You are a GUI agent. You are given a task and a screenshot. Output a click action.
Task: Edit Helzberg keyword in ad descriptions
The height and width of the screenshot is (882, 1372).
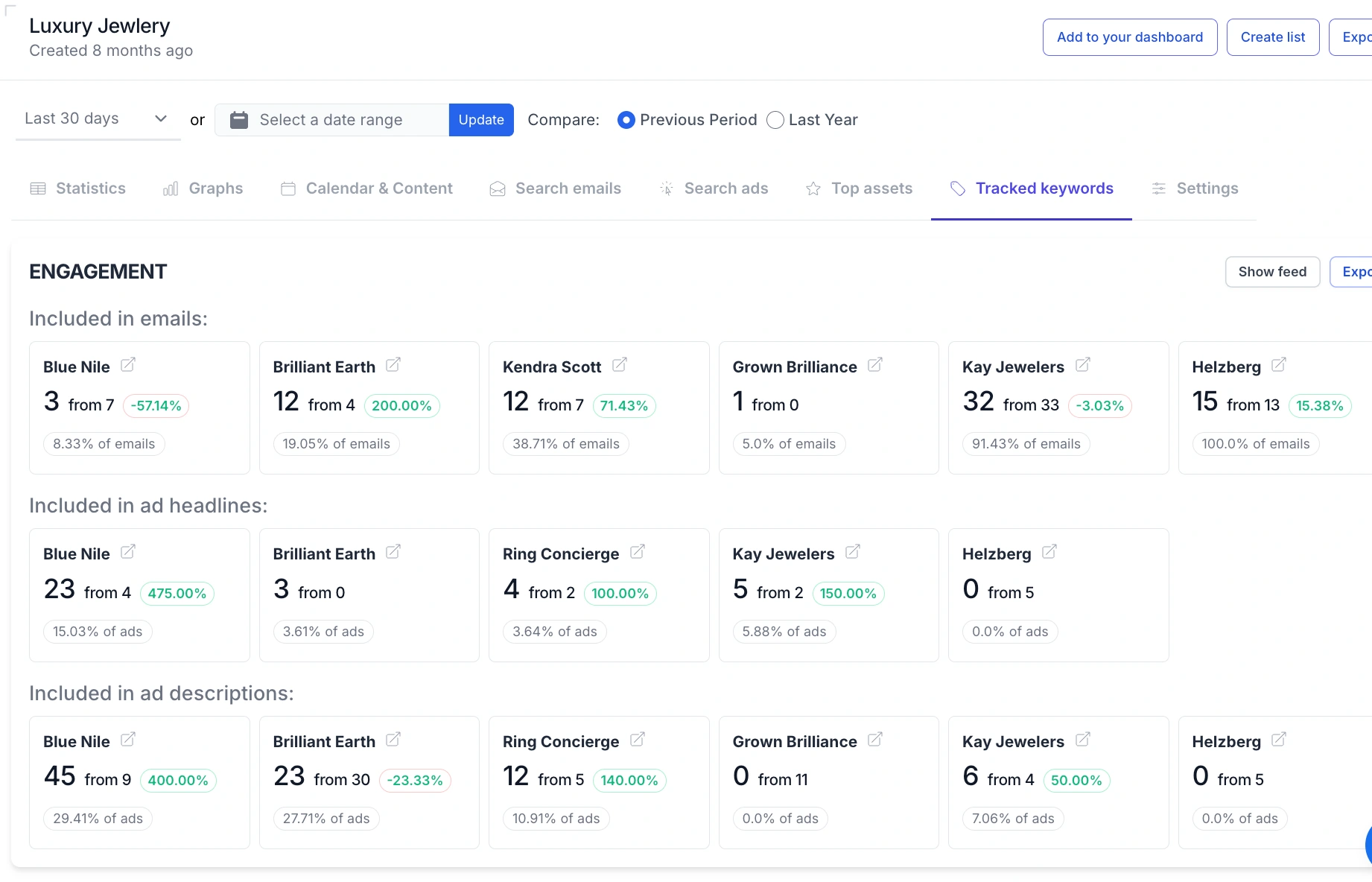[x=1279, y=740]
